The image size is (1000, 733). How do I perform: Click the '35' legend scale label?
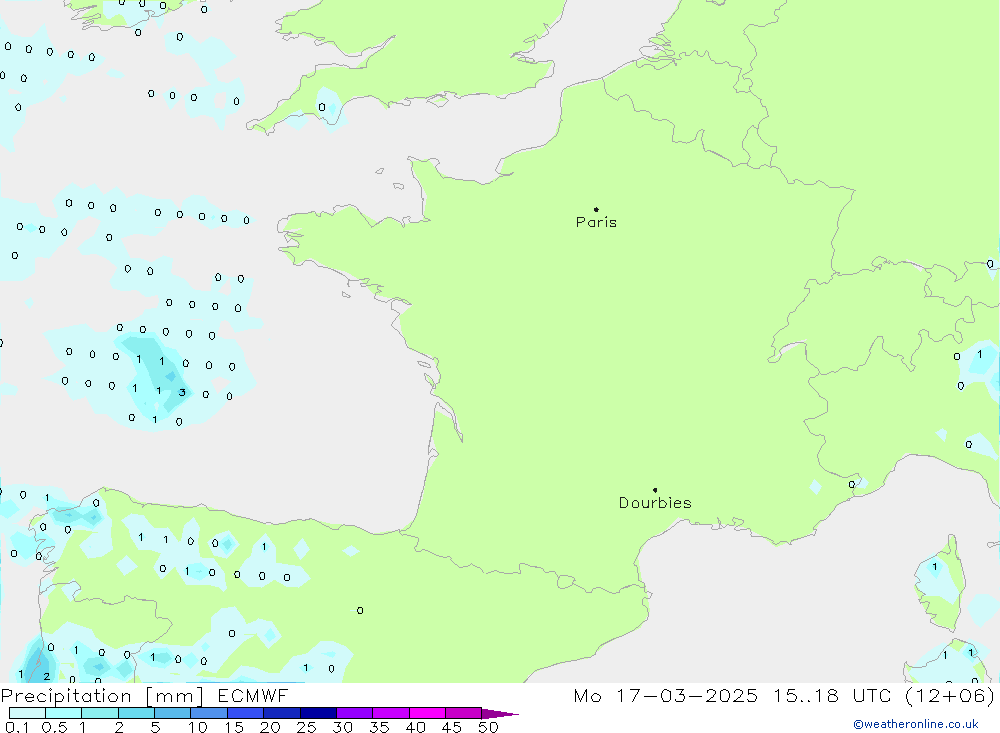click(x=379, y=727)
